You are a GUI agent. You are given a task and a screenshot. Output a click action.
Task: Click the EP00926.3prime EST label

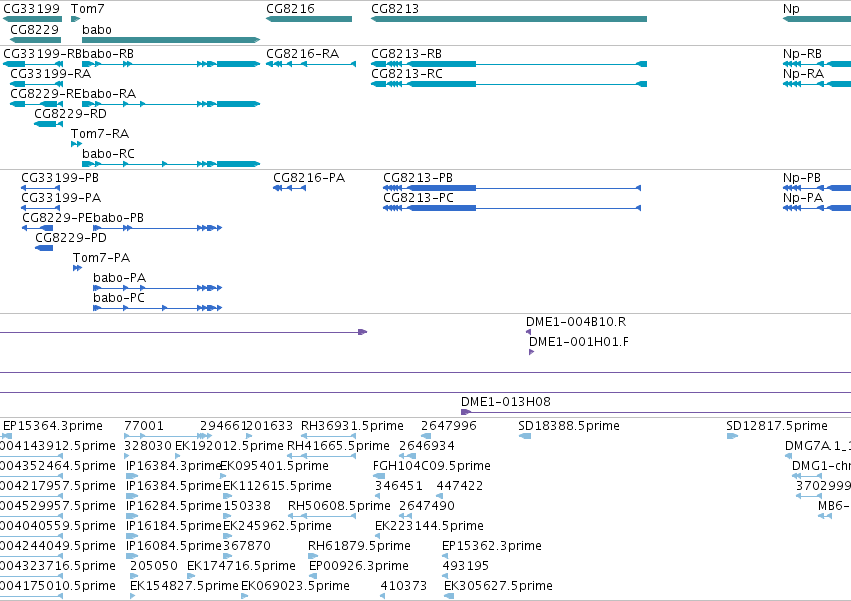click(x=359, y=567)
